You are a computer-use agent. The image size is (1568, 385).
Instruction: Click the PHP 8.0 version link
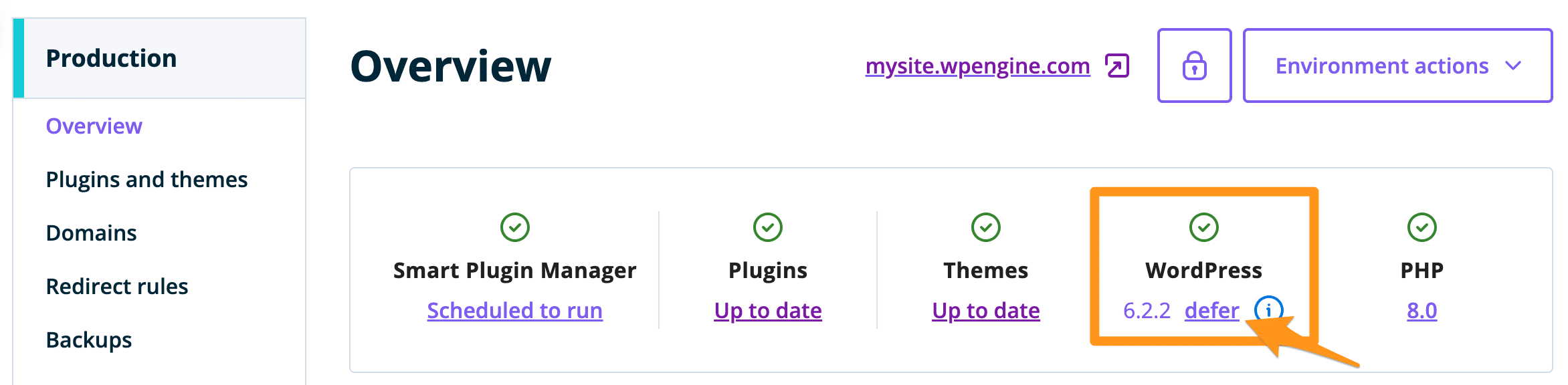1422,310
